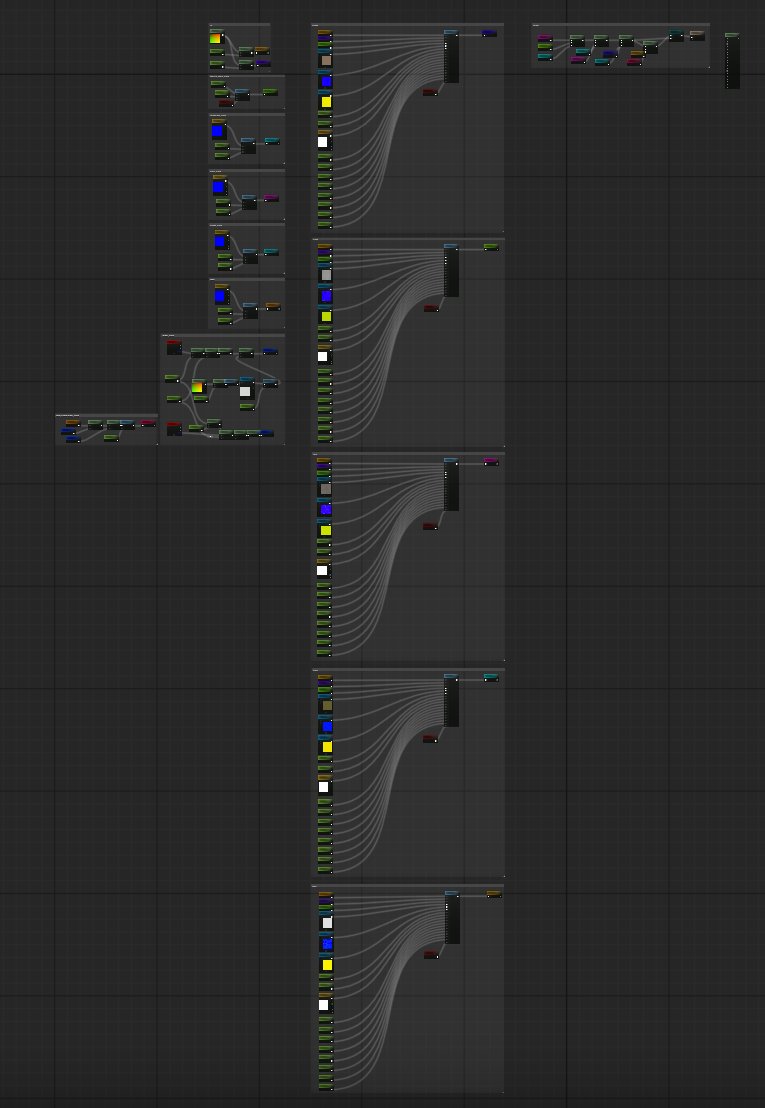Select the dark red node in the first large group
765x1108 pixels.
[429, 92]
